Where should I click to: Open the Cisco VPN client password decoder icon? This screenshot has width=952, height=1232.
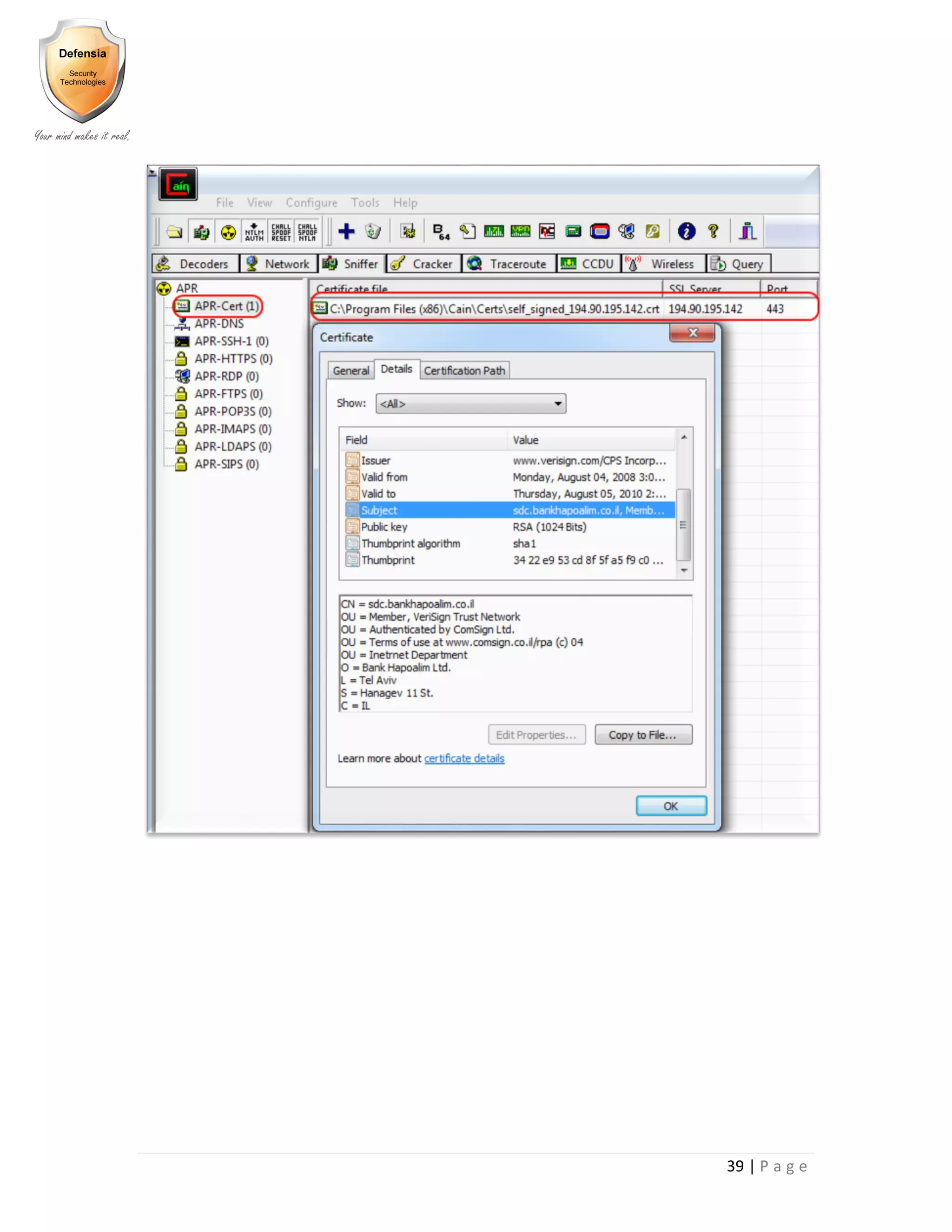click(x=521, y=231)
